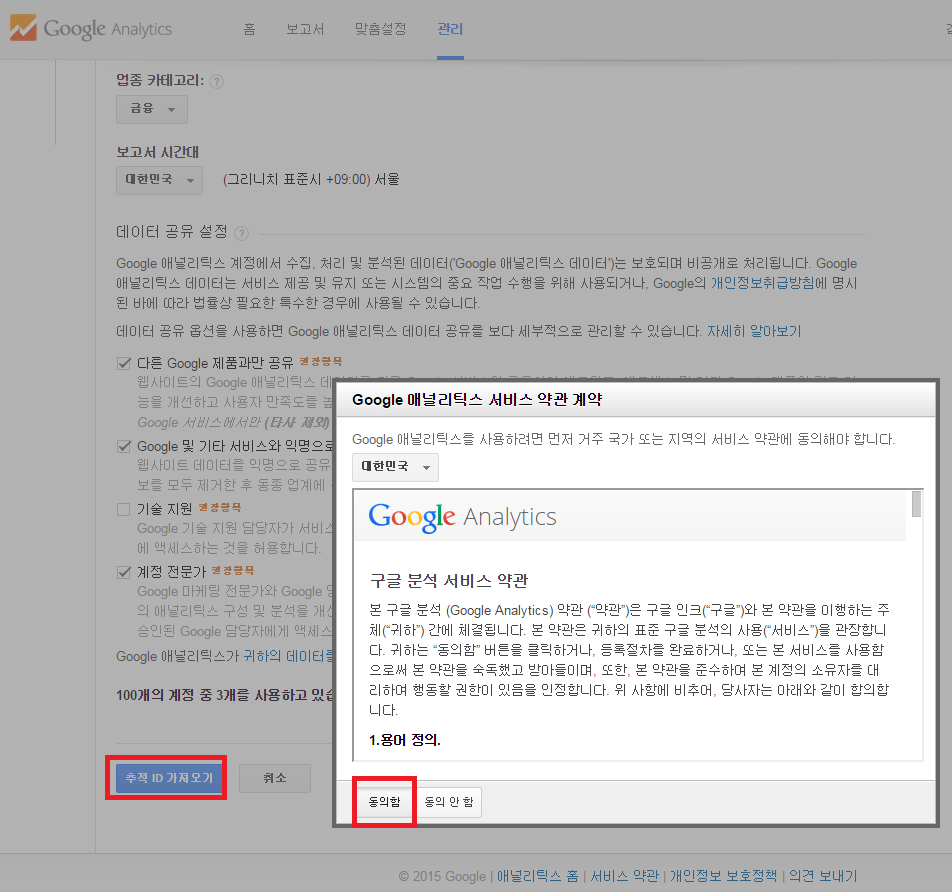
Task: Toggle 다른 Google 제품과만 공유 checkbox
Action: [x=124, y=363]
